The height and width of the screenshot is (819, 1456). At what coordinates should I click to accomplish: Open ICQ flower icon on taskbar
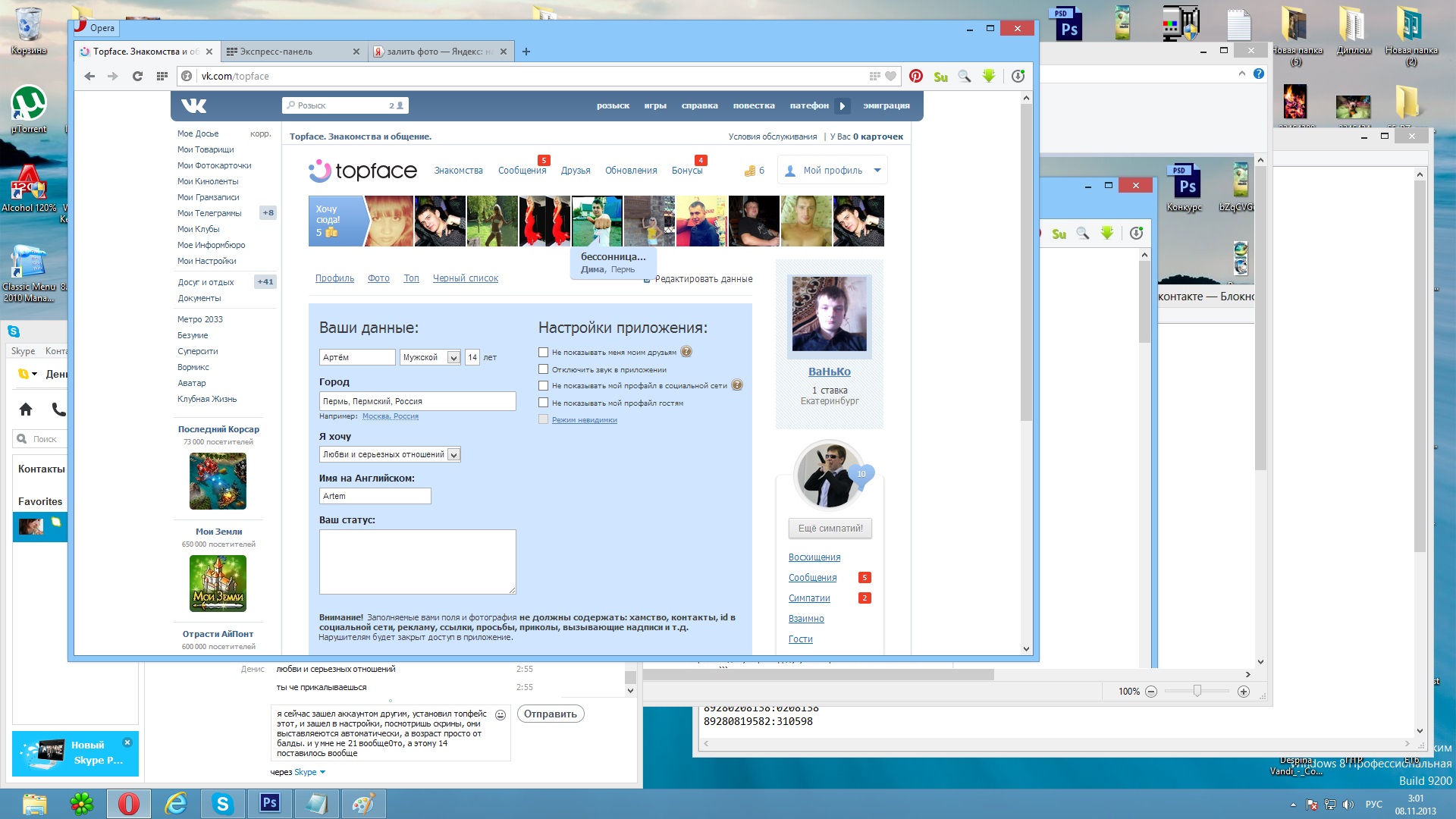82,804
